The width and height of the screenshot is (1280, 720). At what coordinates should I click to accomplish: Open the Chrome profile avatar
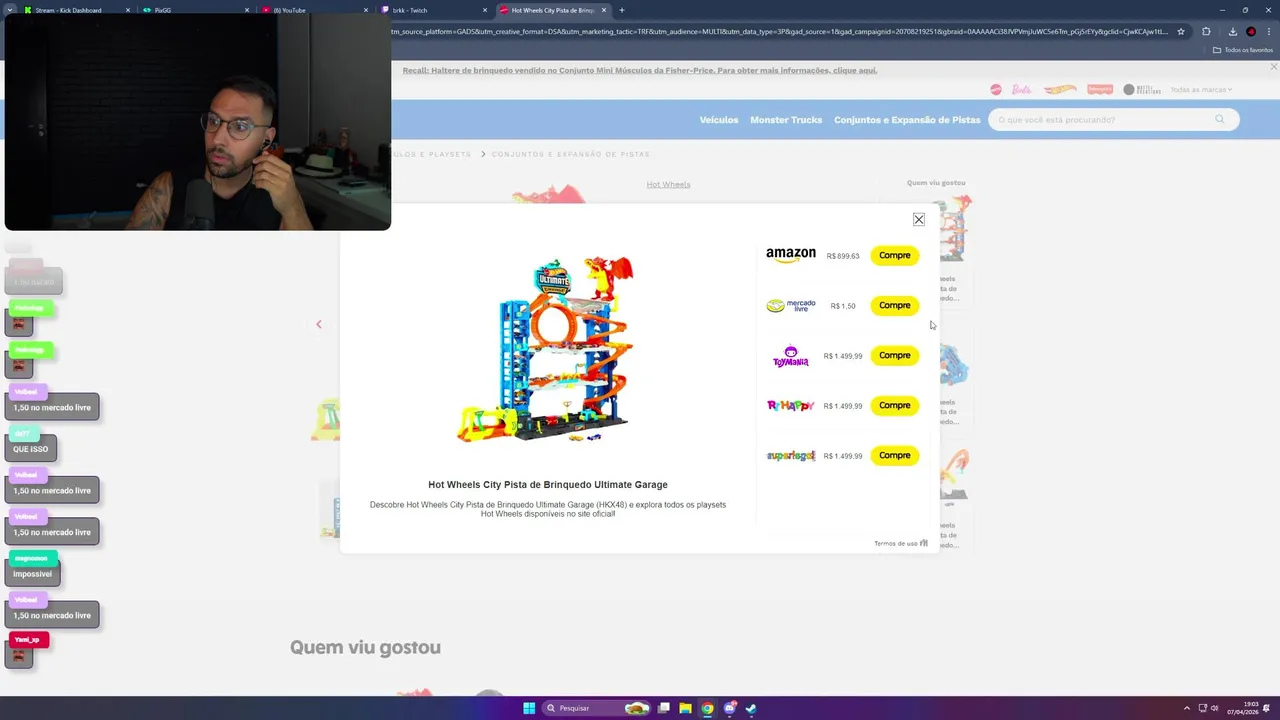[x=1251, y=31]
